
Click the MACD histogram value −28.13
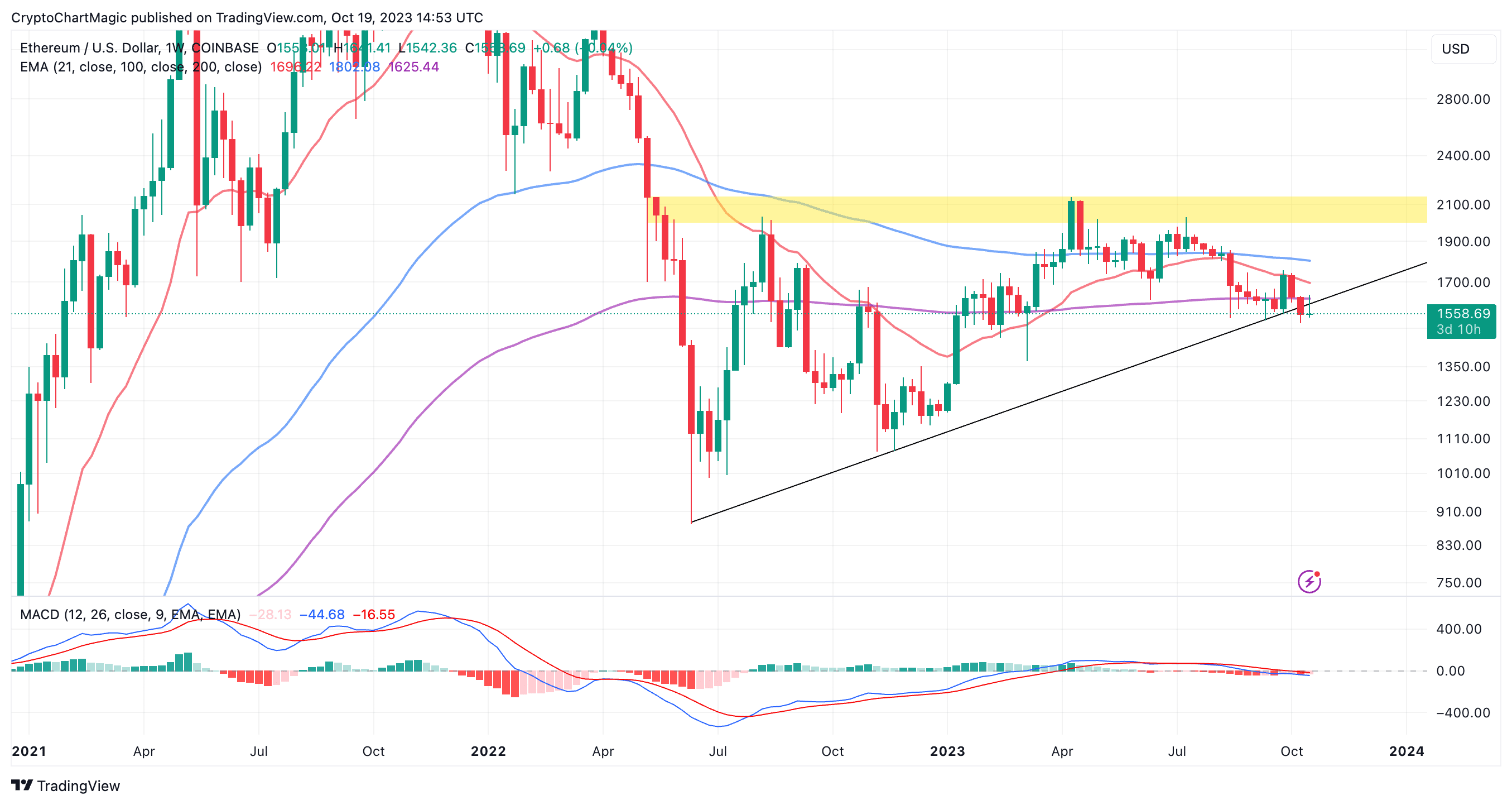pyautogui.click(x=270, y=614)
